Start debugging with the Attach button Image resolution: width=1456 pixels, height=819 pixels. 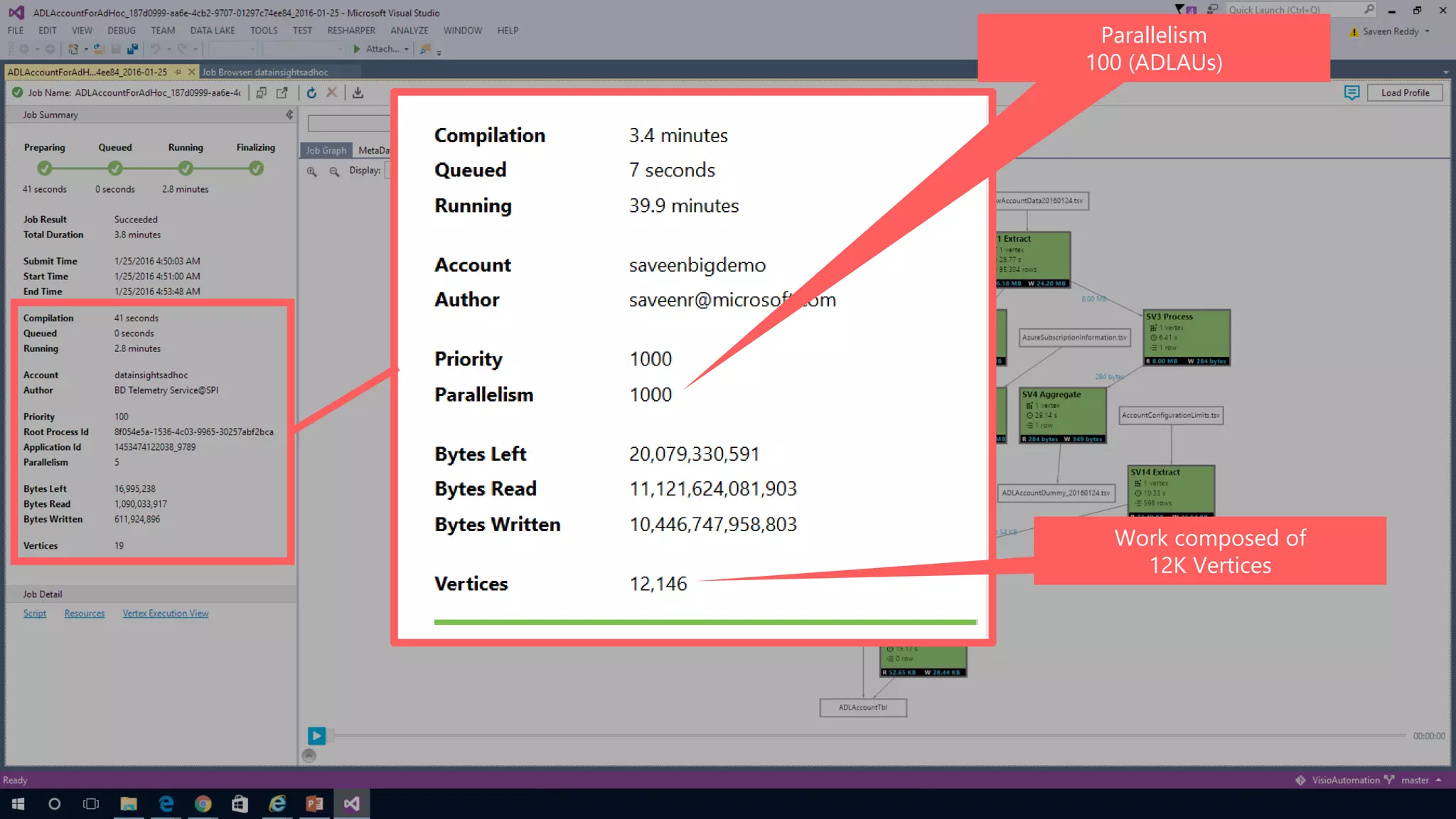pyautogui.click(x=376, y=49)
